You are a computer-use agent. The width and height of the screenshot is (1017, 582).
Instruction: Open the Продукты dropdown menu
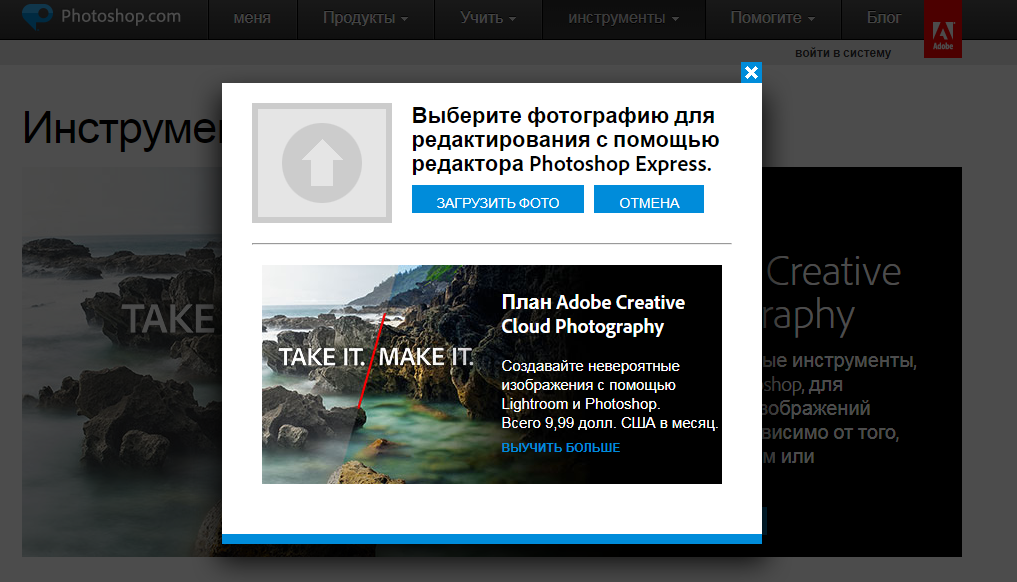[366, 17]
